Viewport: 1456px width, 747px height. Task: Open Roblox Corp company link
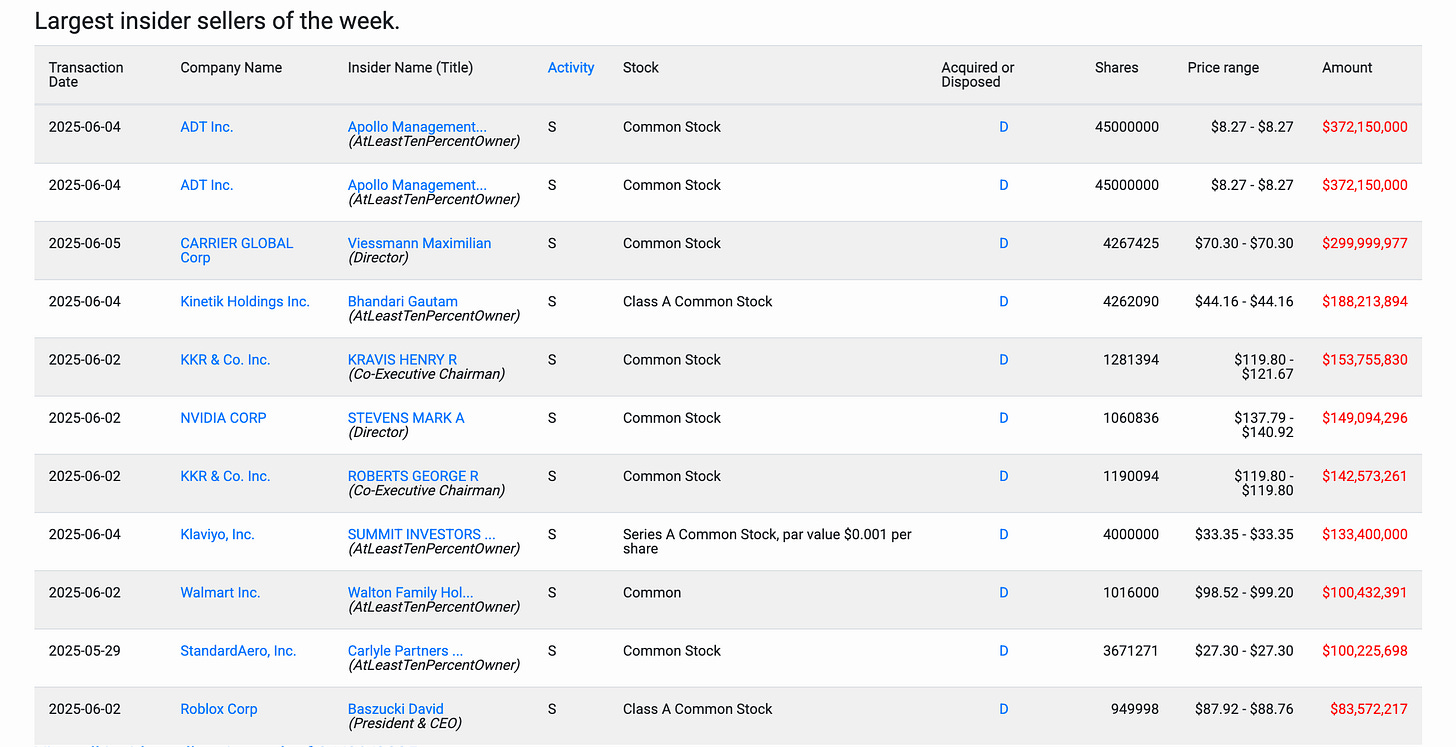(219, 708)
